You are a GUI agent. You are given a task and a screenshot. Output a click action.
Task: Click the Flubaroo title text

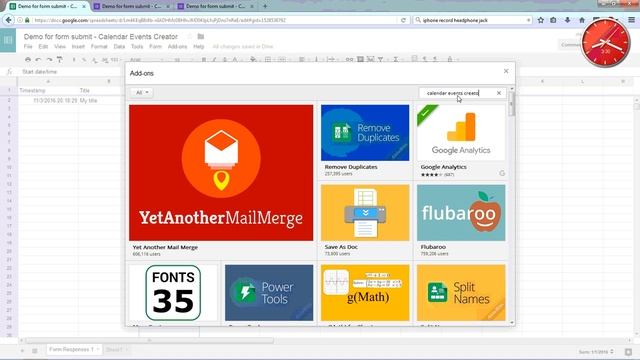(433, 247)
